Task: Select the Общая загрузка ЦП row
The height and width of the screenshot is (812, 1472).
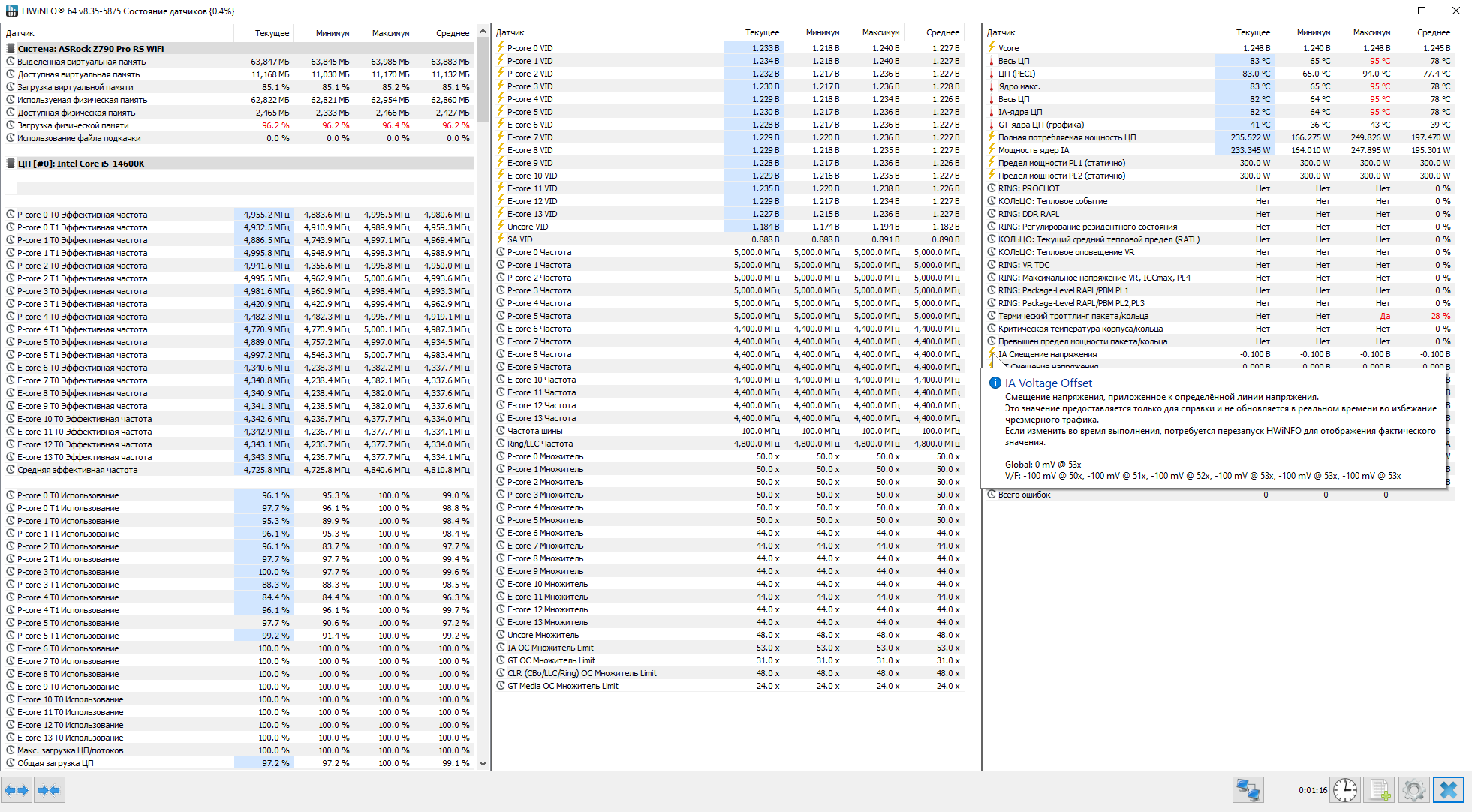Action: coord(56,763)
